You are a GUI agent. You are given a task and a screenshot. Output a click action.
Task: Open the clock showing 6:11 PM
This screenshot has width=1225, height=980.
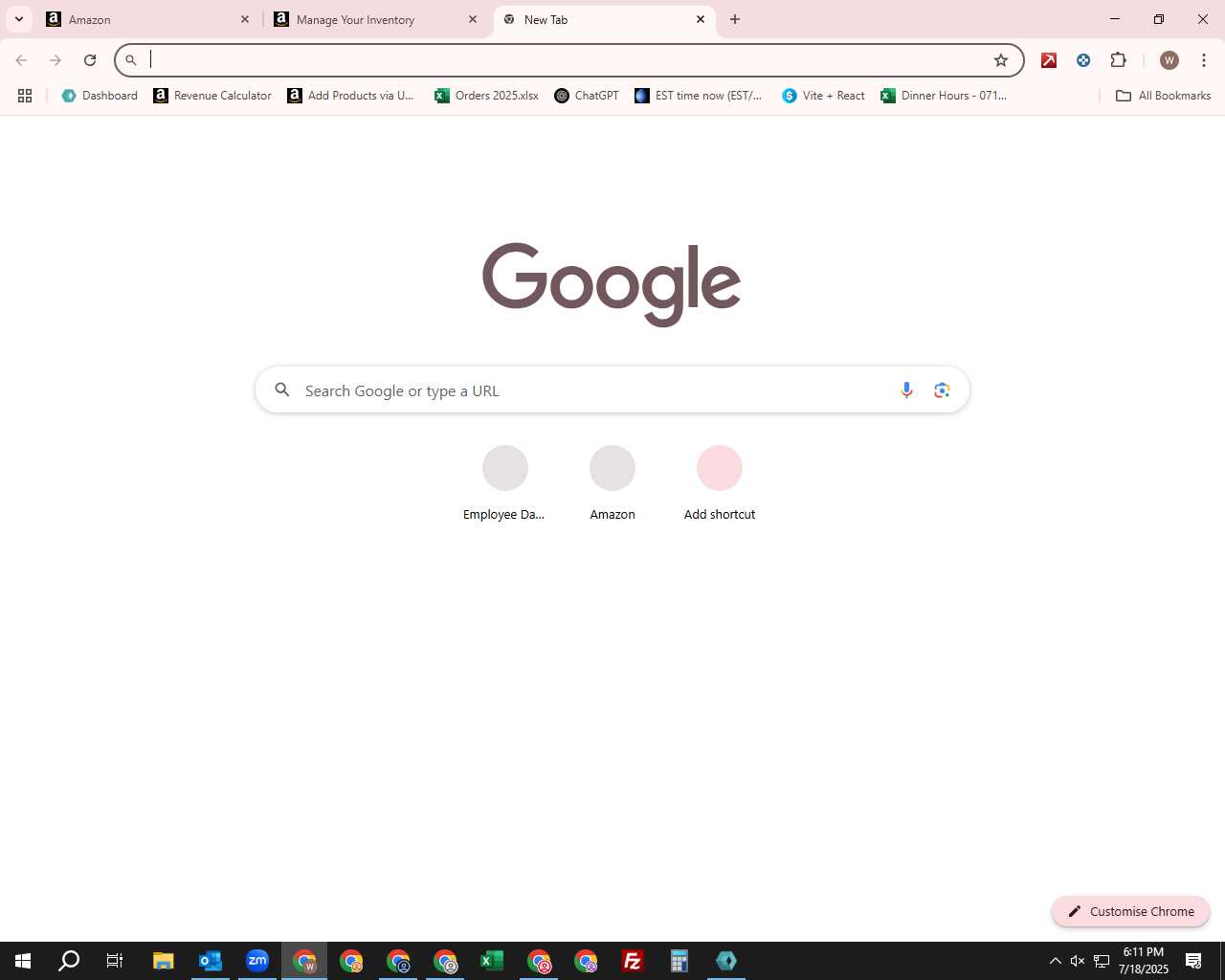click(1144, 961)
